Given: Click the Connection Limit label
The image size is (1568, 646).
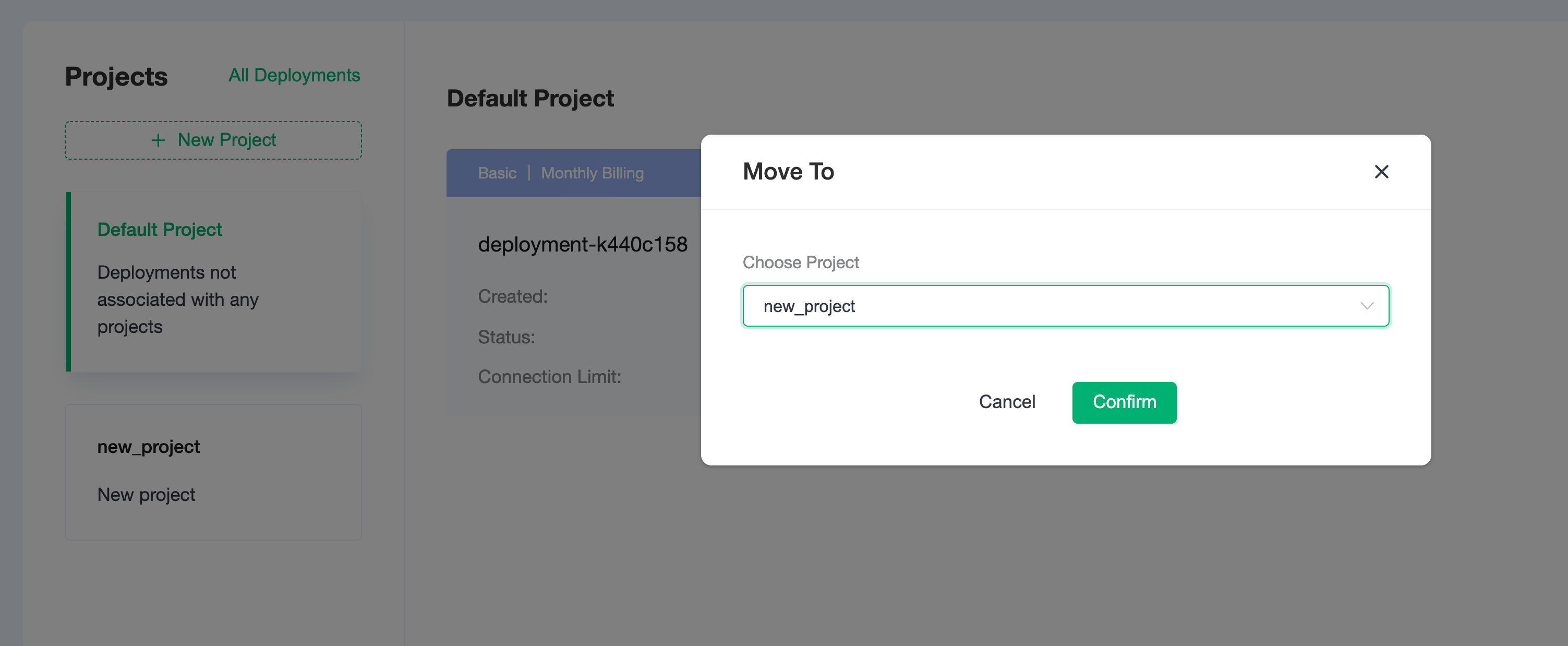Looking at the screenshot, I should (x=549, y=377).
